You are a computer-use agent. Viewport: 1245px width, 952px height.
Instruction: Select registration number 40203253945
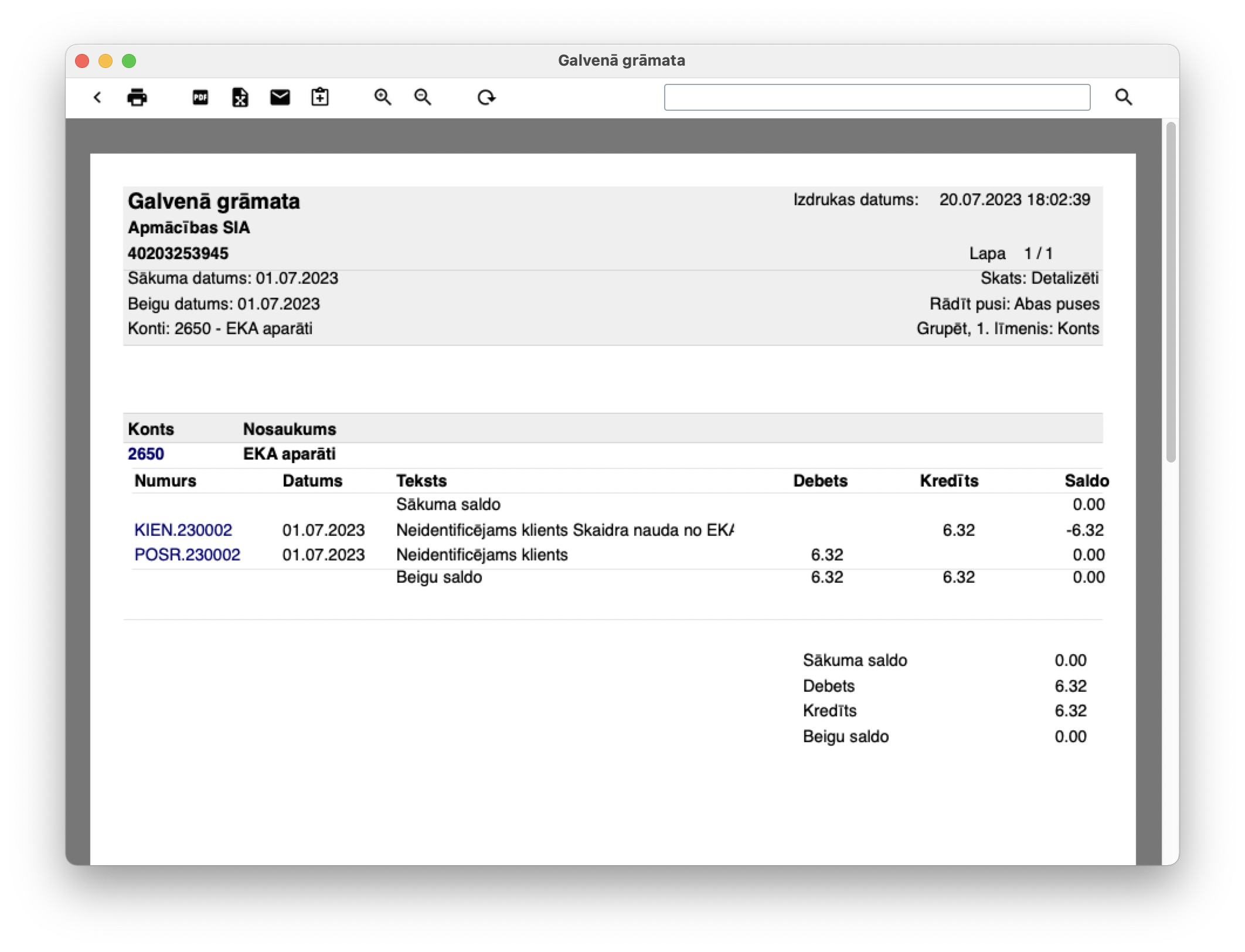(x=178, y=254)
